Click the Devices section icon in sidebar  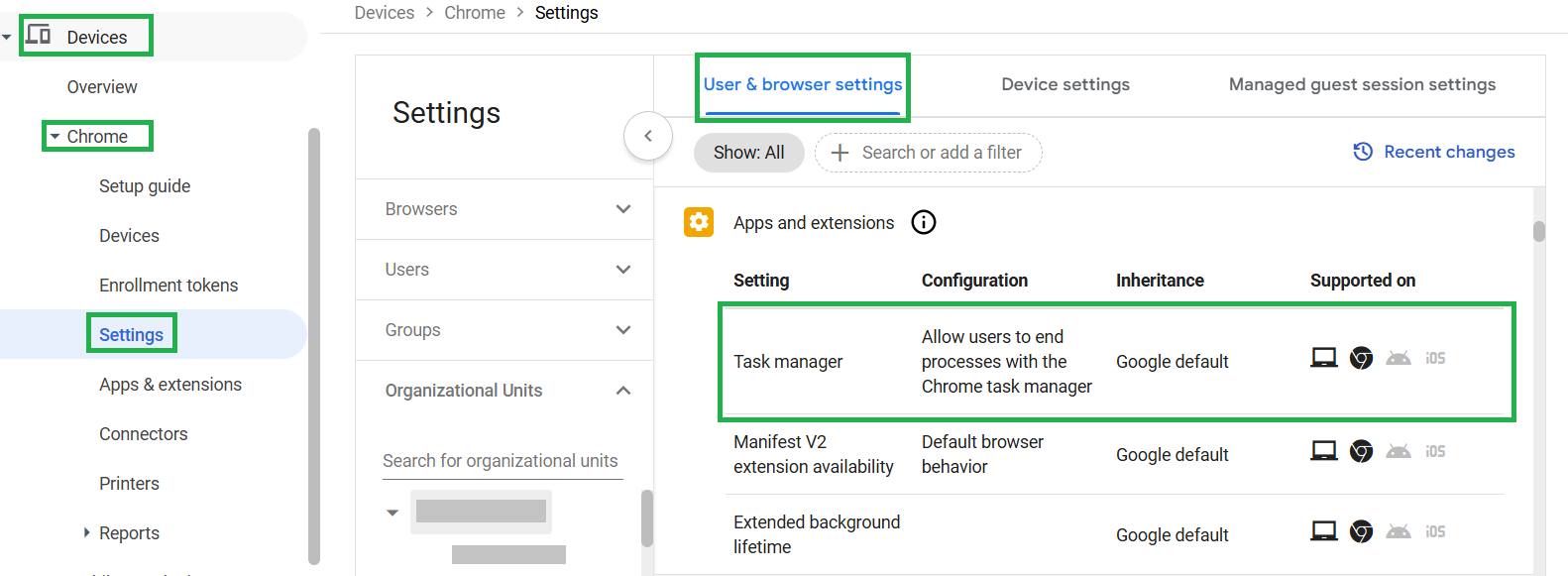click(38, 35)
